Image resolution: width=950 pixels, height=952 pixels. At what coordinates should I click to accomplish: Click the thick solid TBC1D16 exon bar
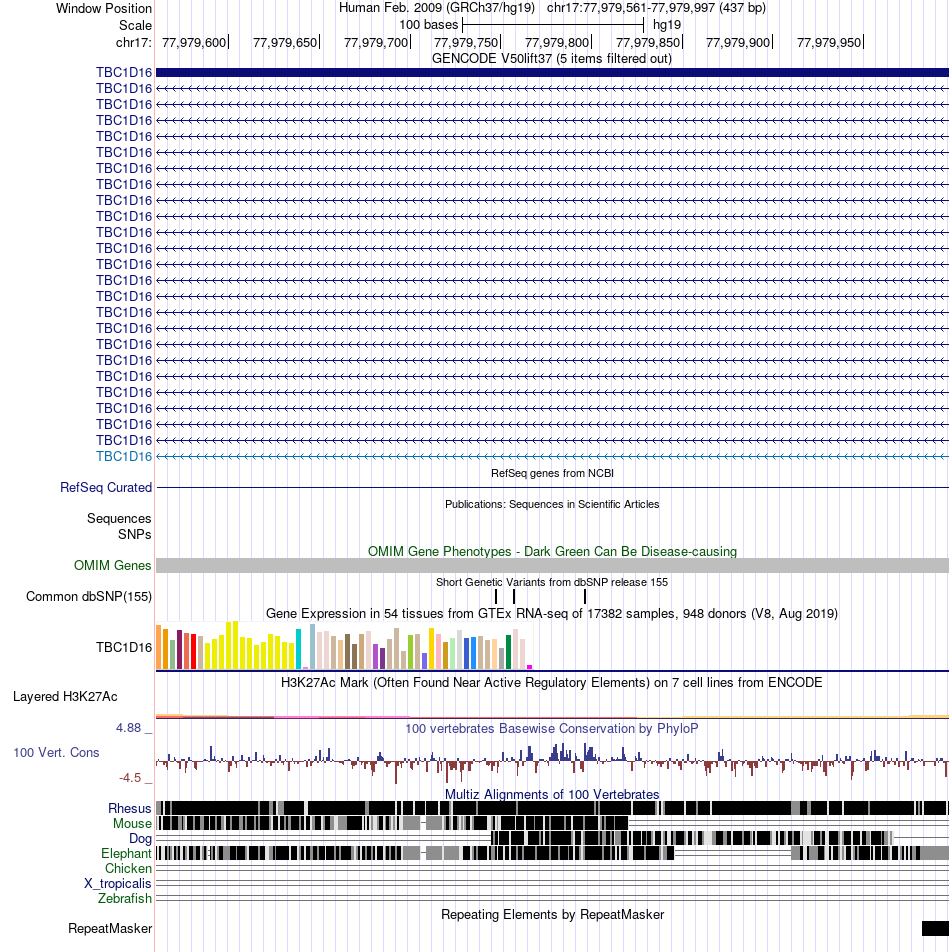pyautogui.click(x=552, y=72)
